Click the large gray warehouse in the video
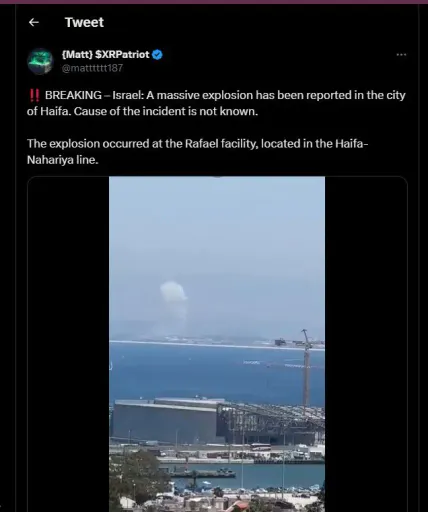The height and width of the screenshot is (512, 428). pyautogui.click(x=165, y=422)
